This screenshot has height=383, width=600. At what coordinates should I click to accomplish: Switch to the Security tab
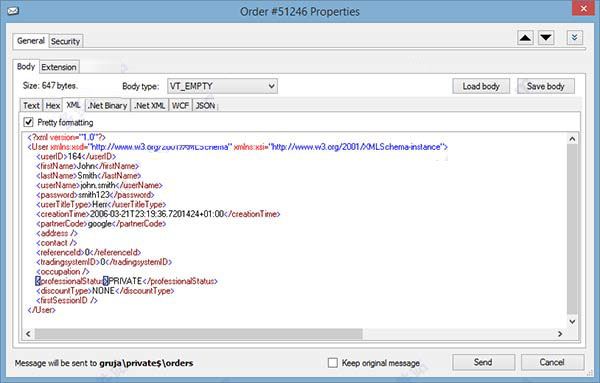[x=65, y=41]
